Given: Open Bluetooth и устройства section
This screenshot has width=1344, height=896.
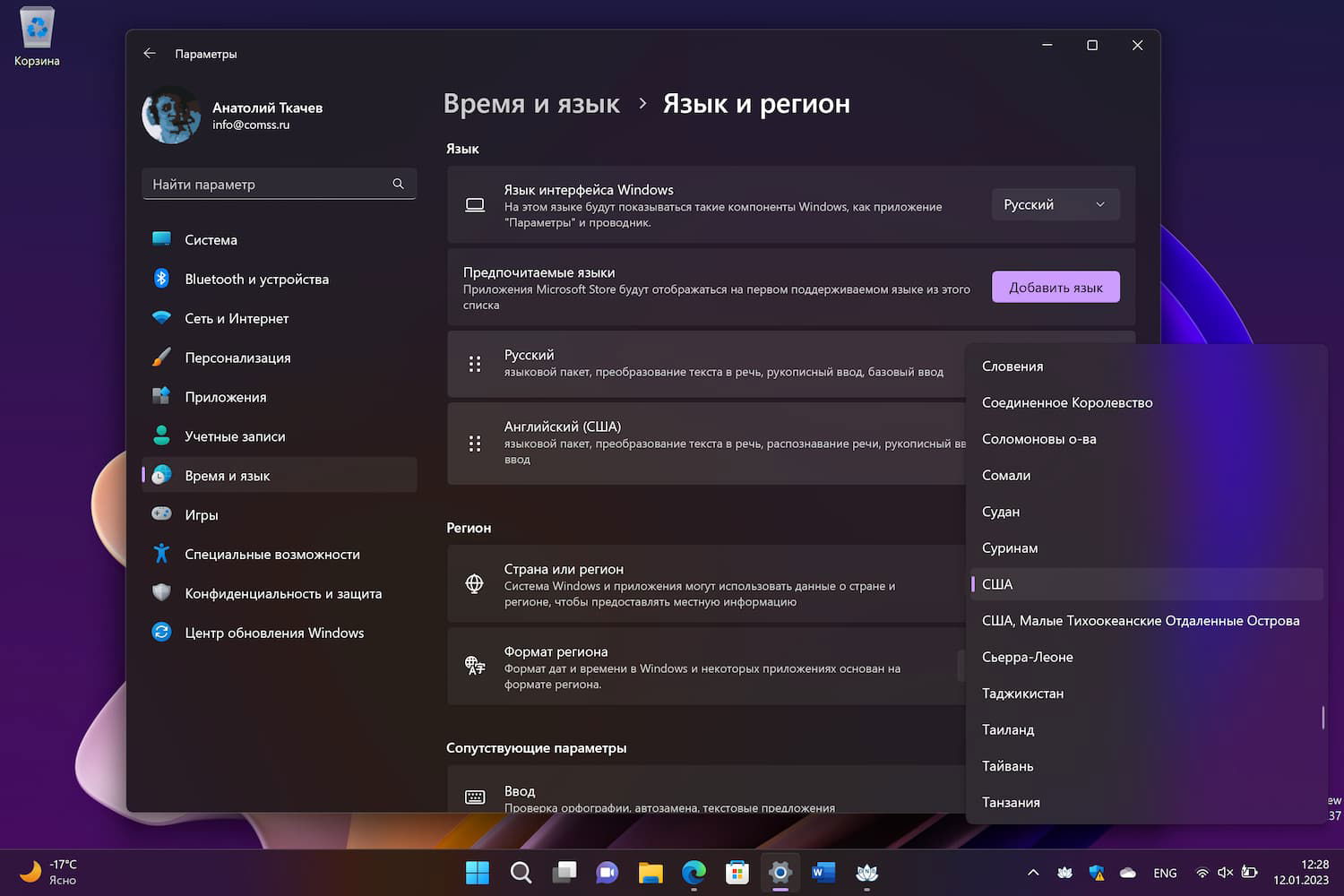Looking at the screenshot, I should tap(280, 280).
